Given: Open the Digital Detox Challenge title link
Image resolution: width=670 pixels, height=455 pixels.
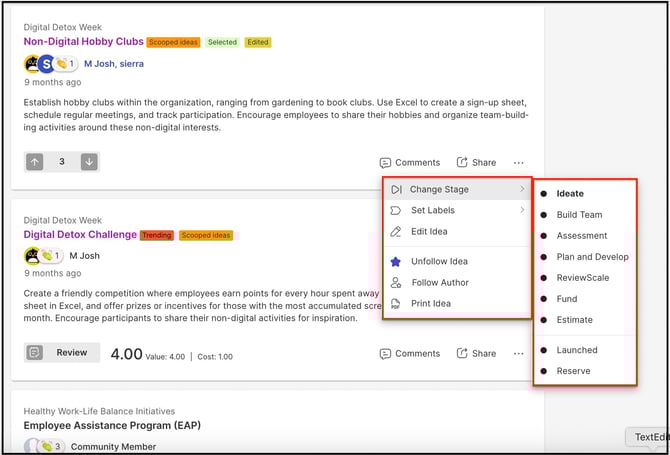Looking at the screenshot, I should [x=80, y=235].
